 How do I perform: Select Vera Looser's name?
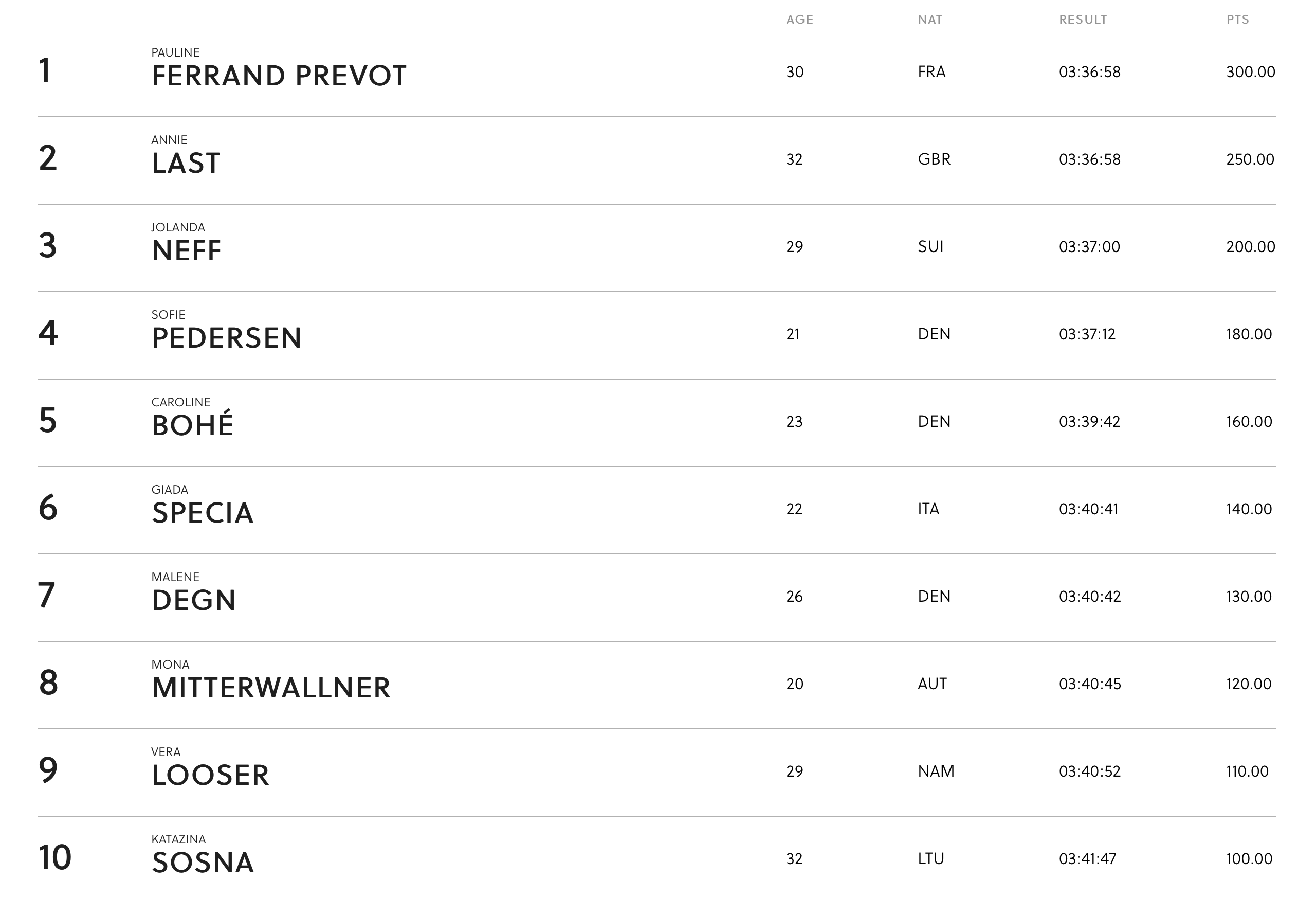210,775
